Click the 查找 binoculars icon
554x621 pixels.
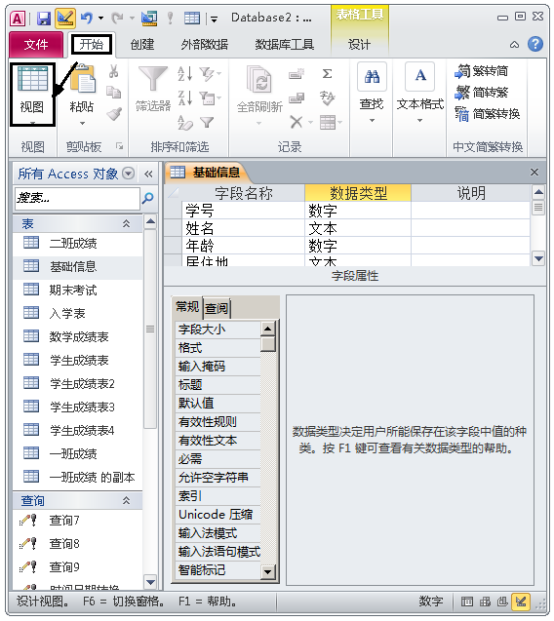(371, 77)
